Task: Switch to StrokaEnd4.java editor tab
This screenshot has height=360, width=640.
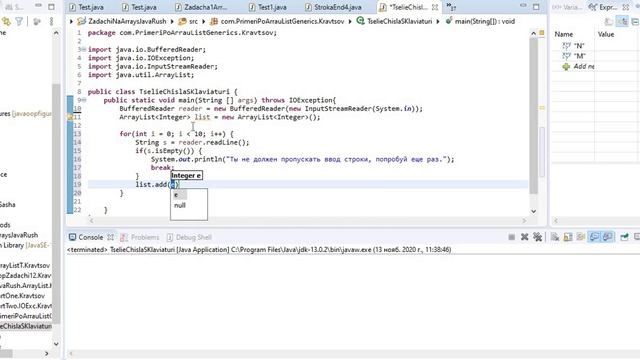Action: 333,7
